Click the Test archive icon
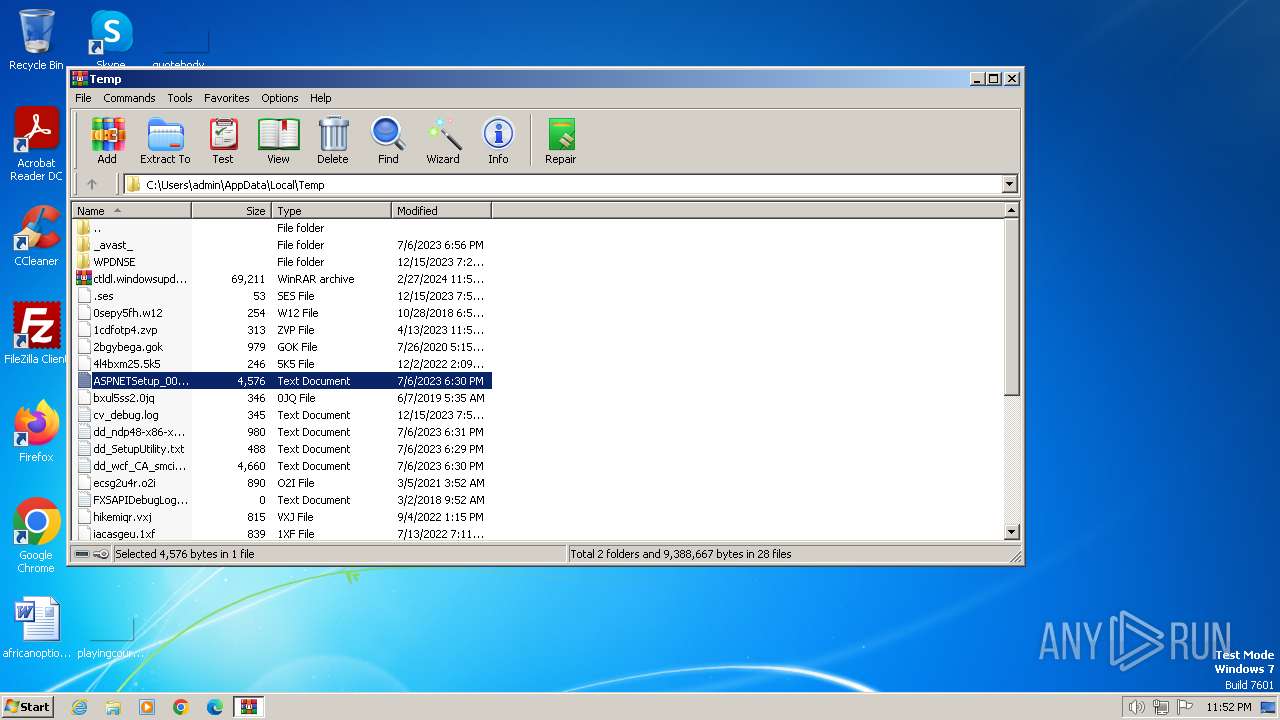The image size is (1280, 720). pos(223,140)
